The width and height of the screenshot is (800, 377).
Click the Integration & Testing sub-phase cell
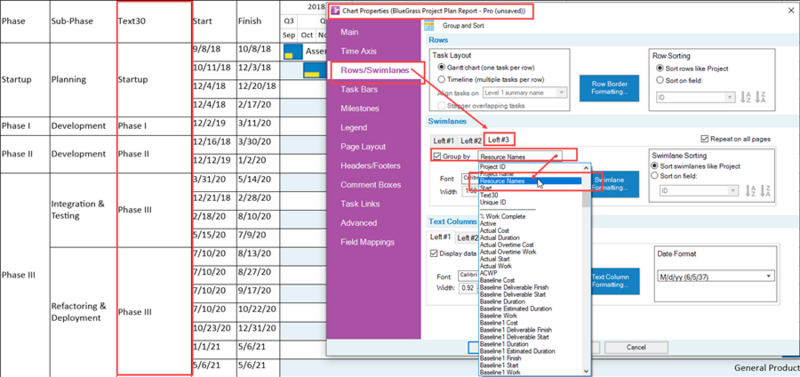(x=83, y=210)
